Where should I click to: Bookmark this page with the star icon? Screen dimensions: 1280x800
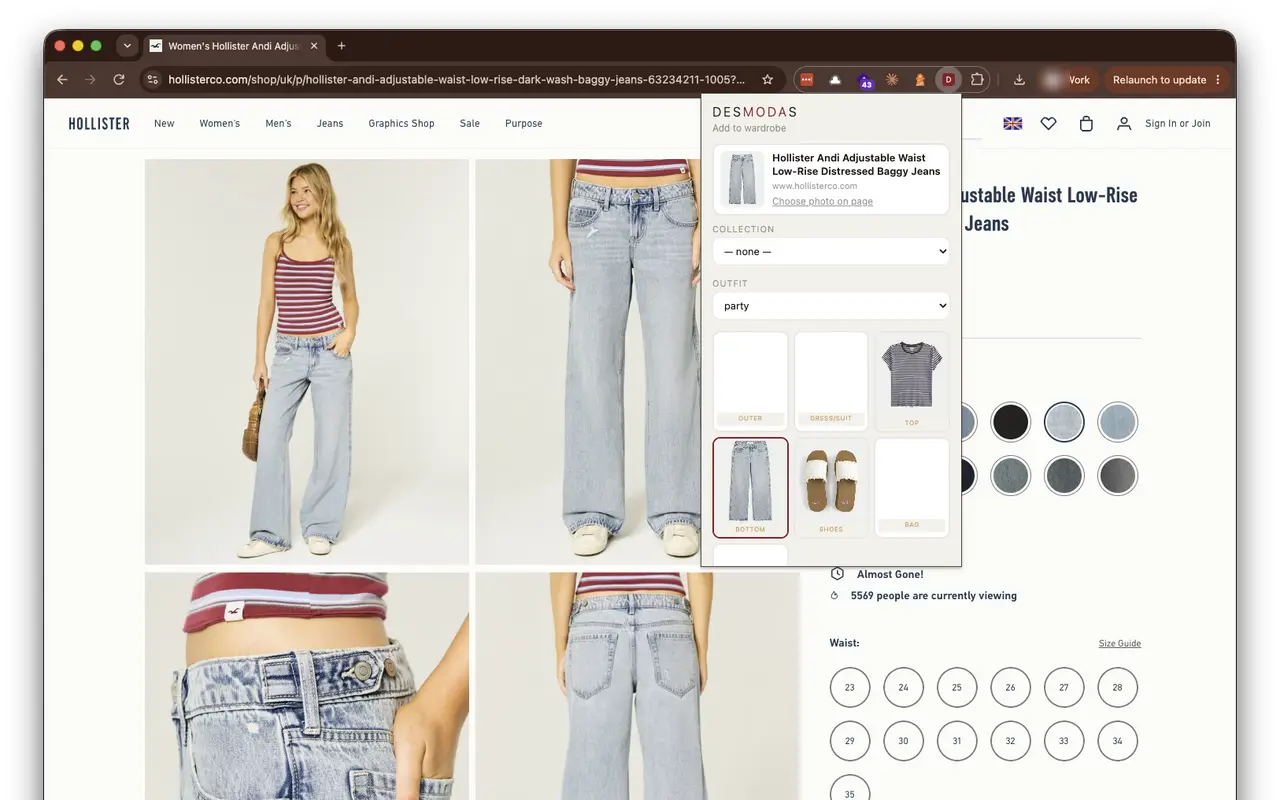(x=767, y=80)
